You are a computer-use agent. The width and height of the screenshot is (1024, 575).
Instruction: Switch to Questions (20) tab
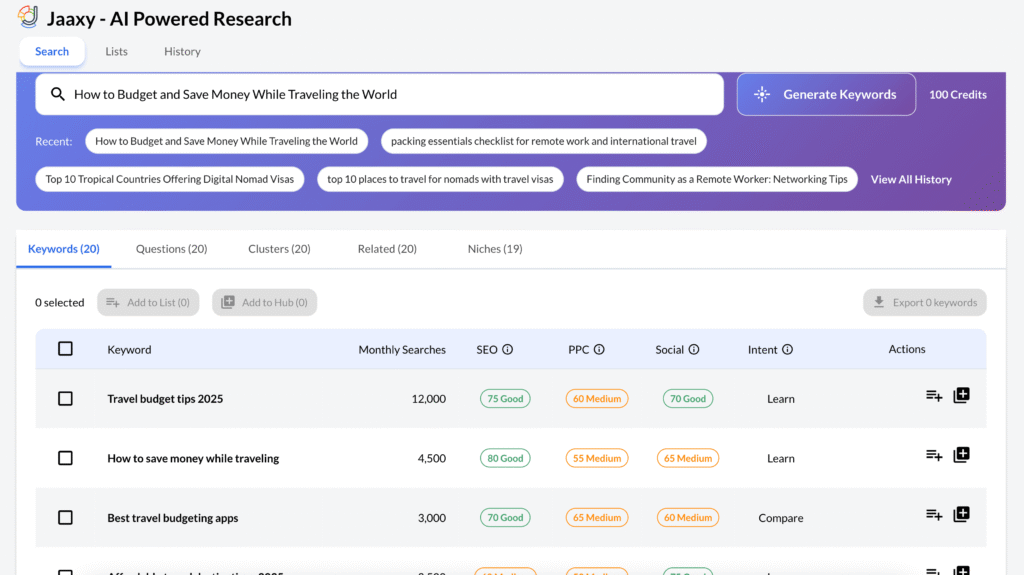171,249
